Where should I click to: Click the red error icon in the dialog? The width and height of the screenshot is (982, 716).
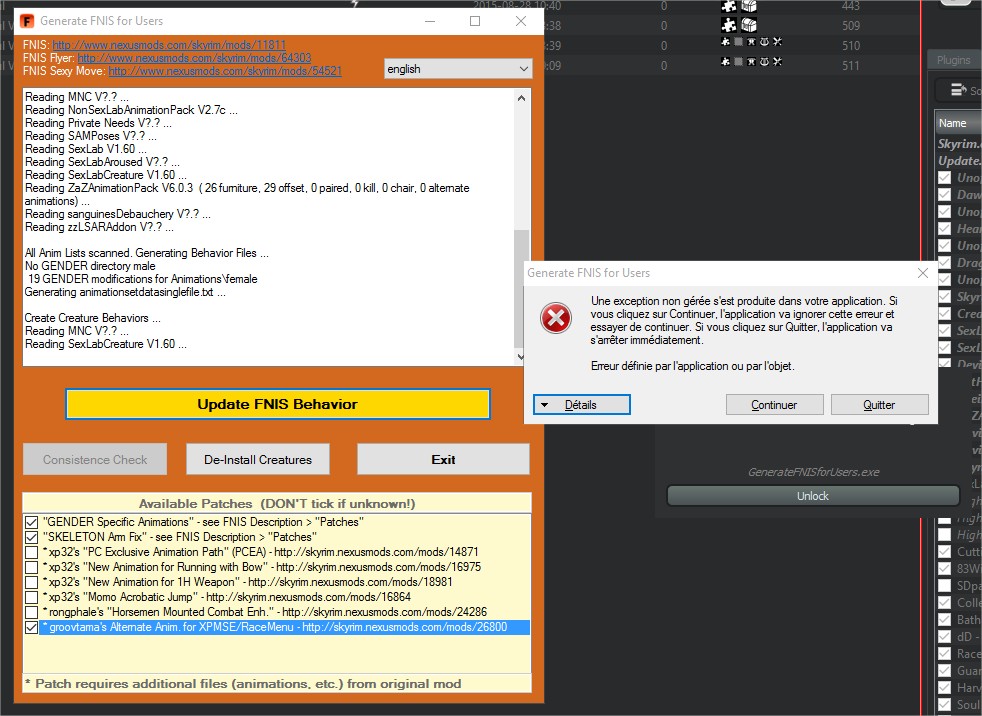coord(555,319)
